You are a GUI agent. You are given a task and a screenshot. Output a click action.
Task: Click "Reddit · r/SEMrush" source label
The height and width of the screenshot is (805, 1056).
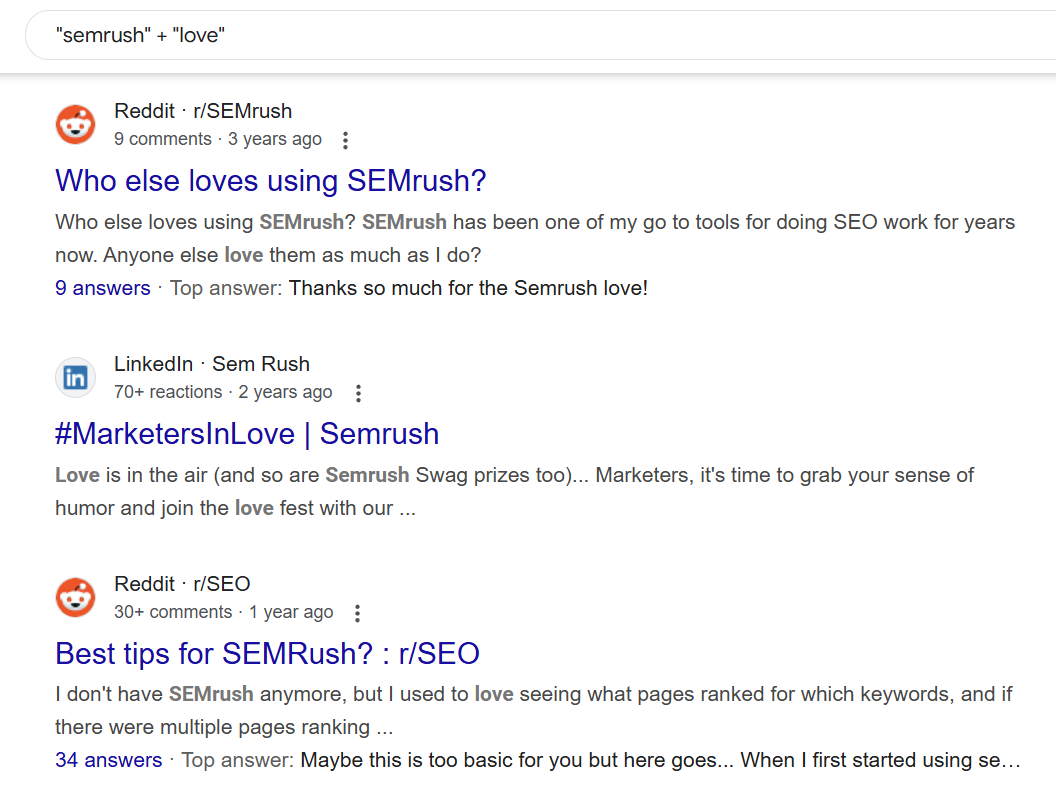(203, 110)
